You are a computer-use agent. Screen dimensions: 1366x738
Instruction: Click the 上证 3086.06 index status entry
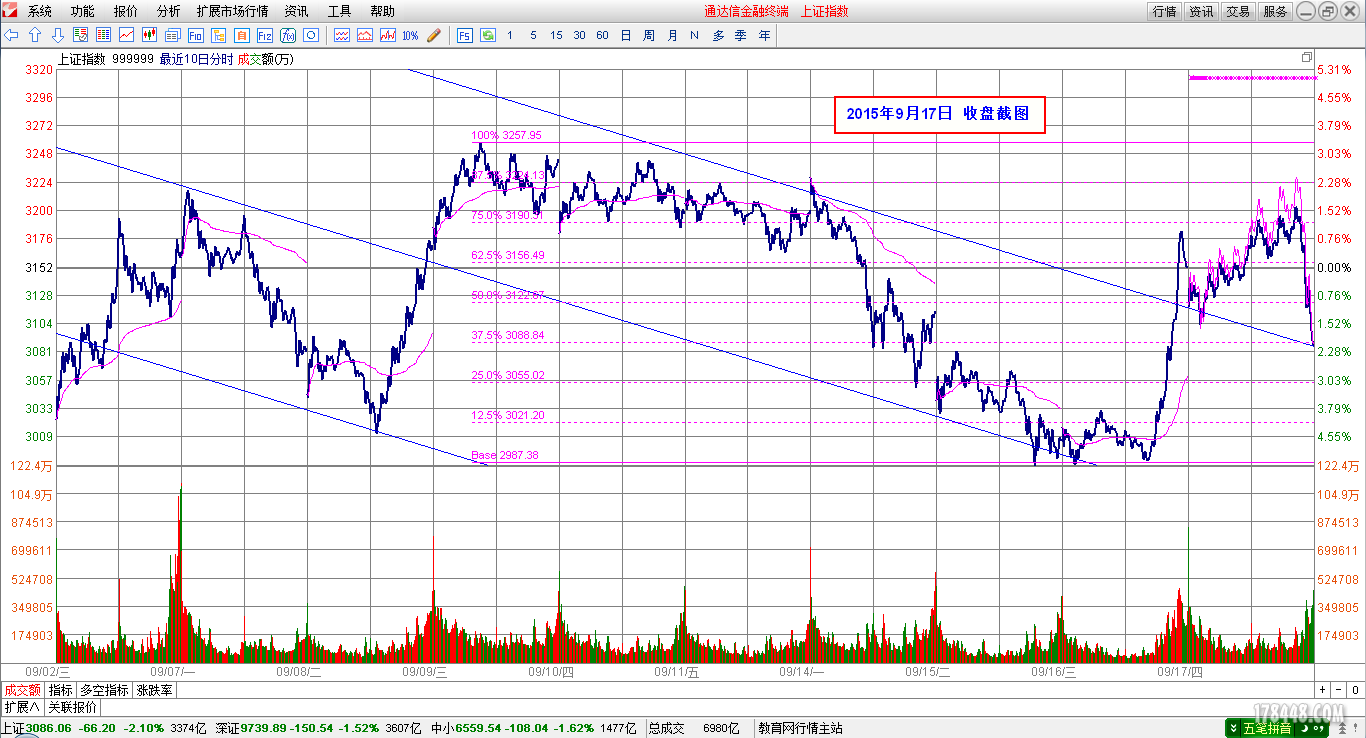click(102, 728)
